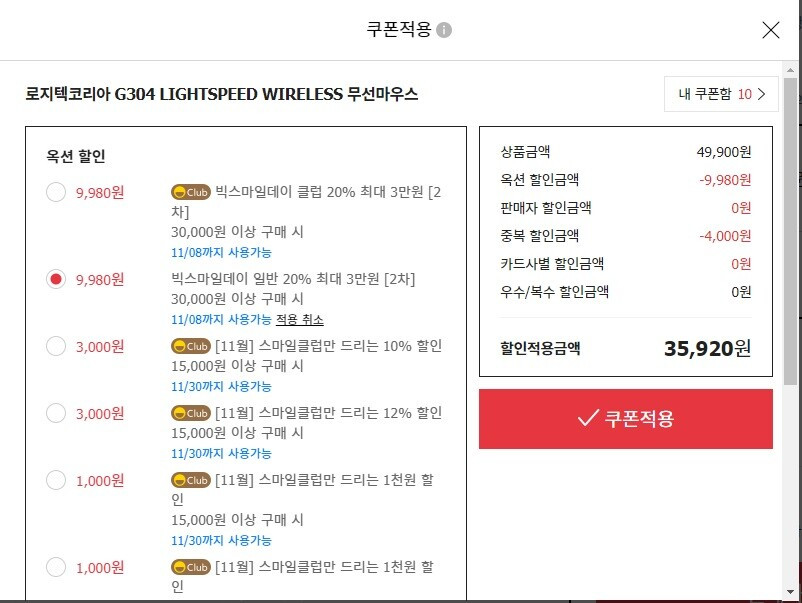Click the Club badge on 10% 할인 coupon
Screen dimensions: 802x603
tap(191, 346)
